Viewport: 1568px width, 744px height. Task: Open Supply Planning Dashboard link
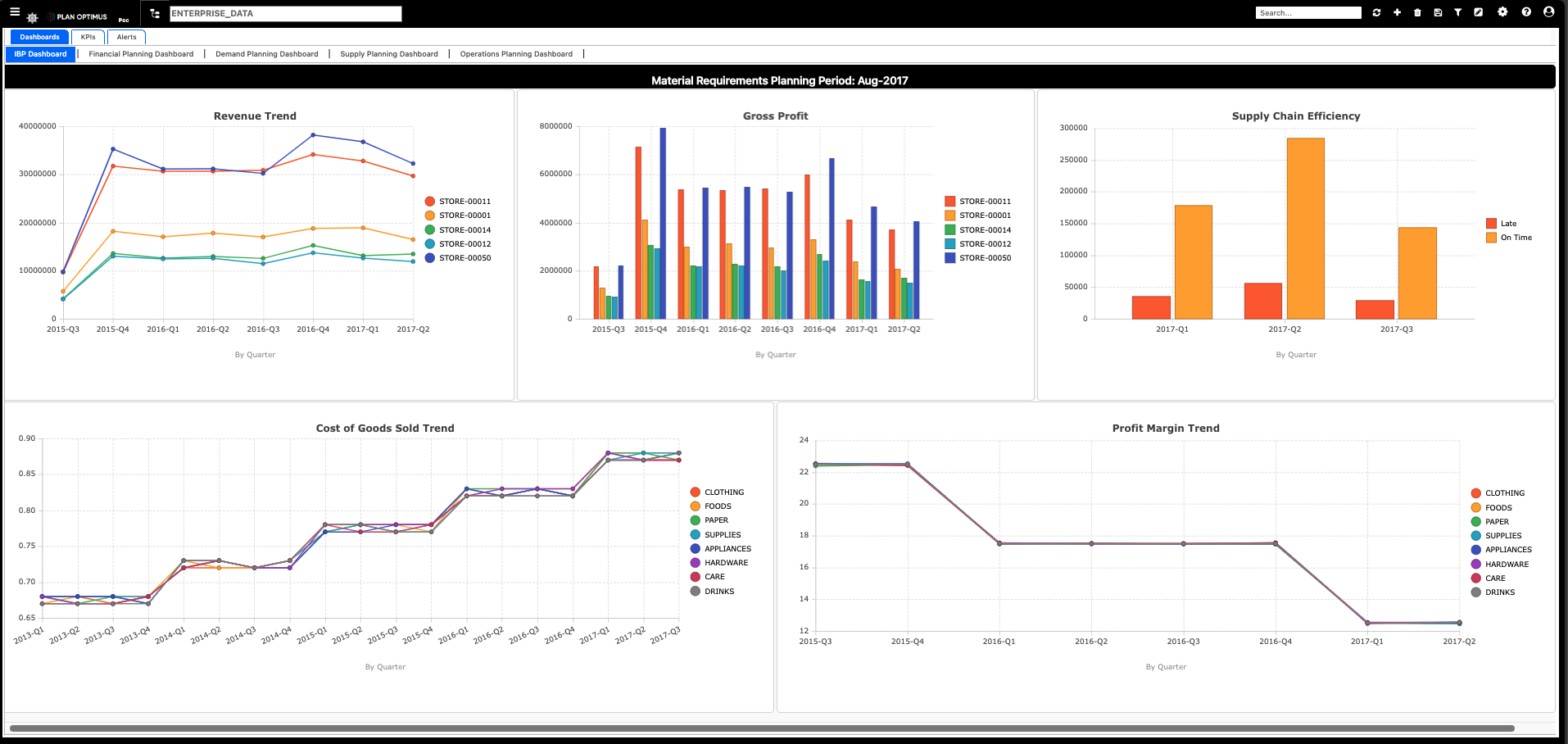pyautogui.click(x=389, y=54)
